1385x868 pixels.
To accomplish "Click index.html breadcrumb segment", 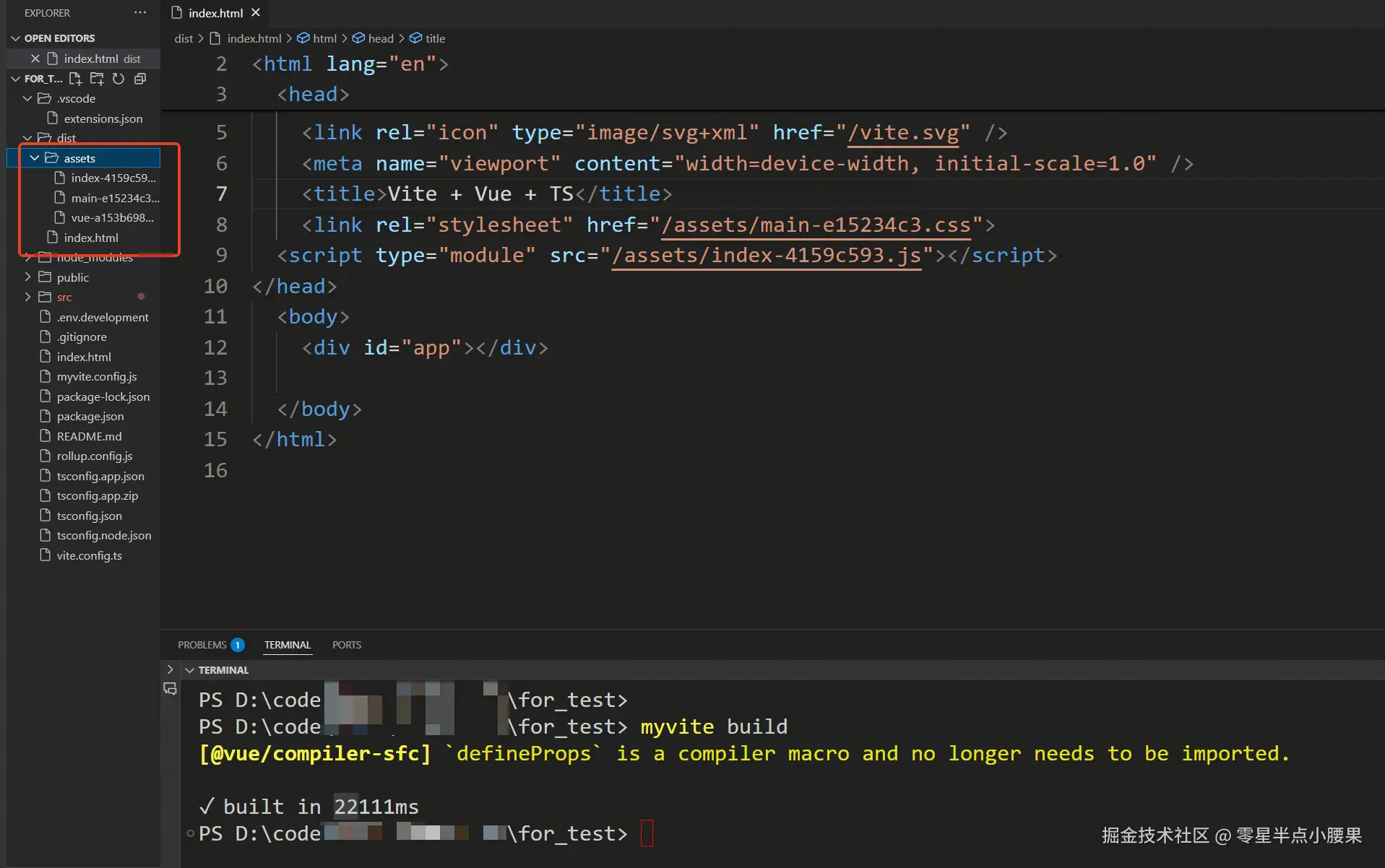I will pos(254,38).
